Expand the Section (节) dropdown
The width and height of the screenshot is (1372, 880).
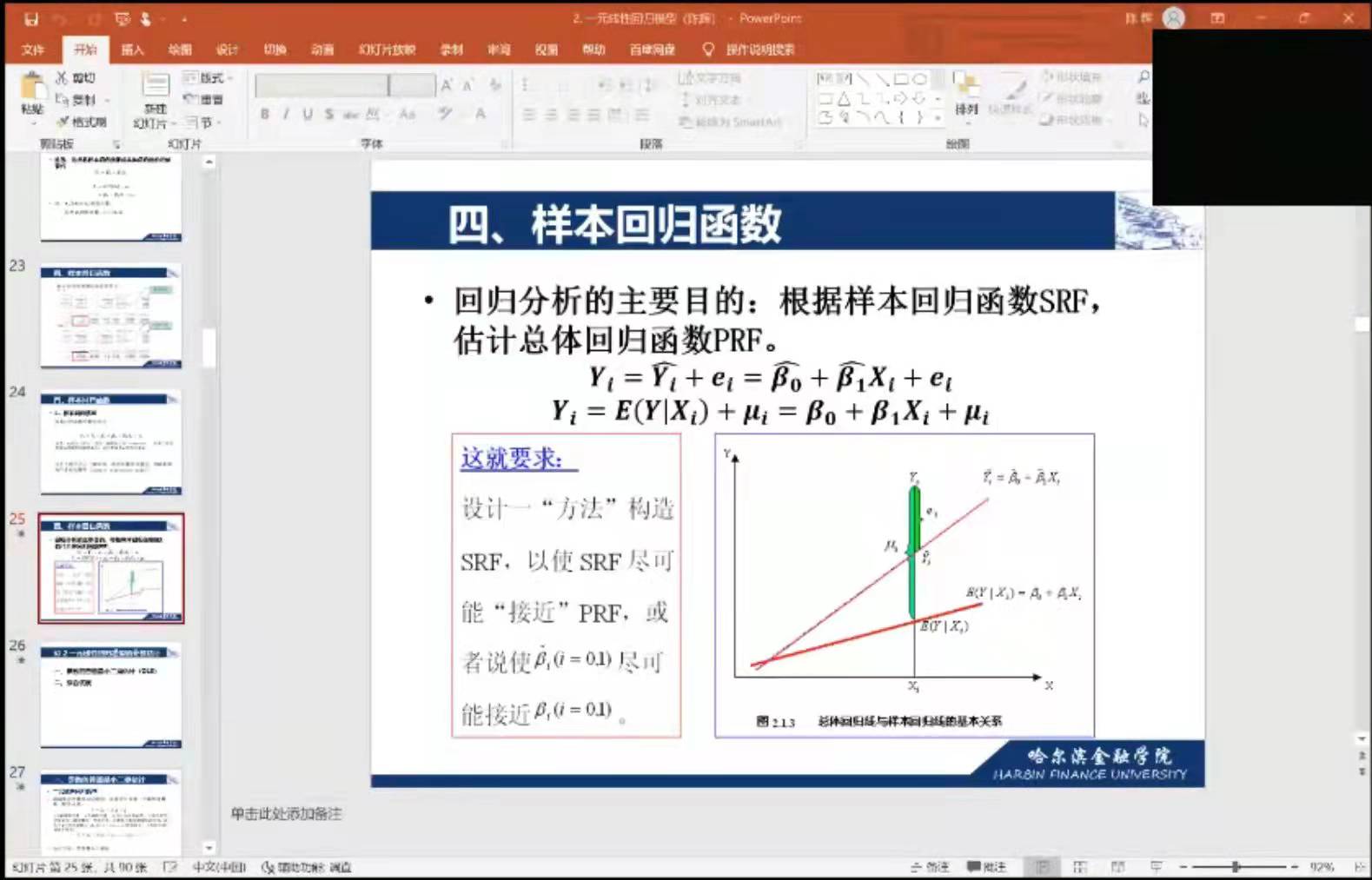click(202, 122)
